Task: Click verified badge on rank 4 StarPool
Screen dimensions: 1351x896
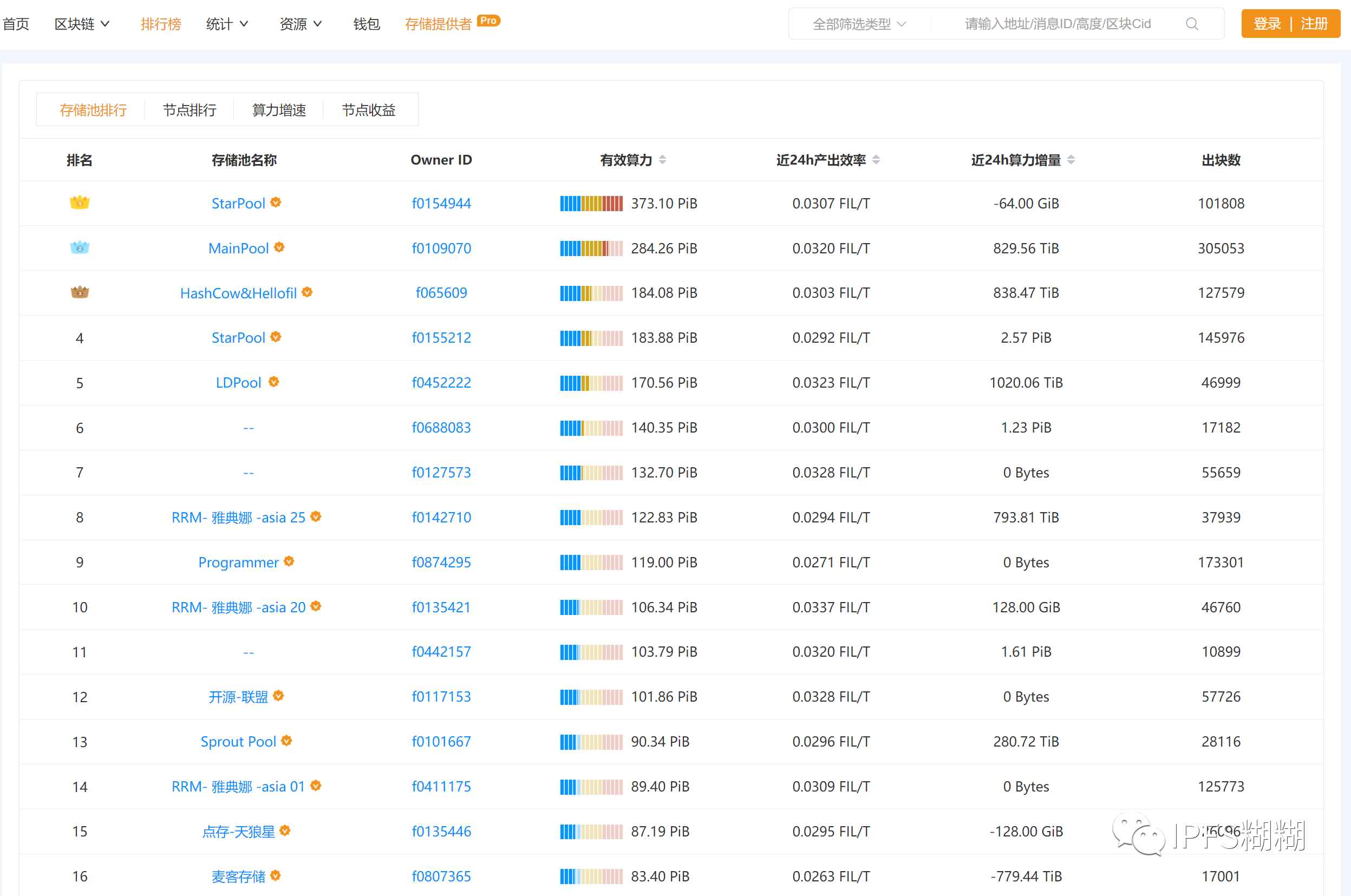Action: click(276, 337)
